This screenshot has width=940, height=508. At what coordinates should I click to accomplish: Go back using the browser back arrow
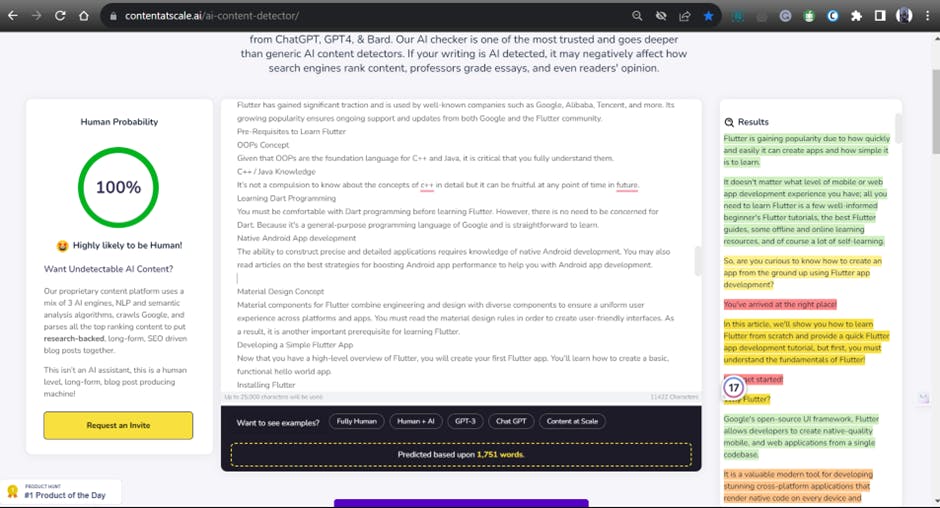(x=13, y=16)
